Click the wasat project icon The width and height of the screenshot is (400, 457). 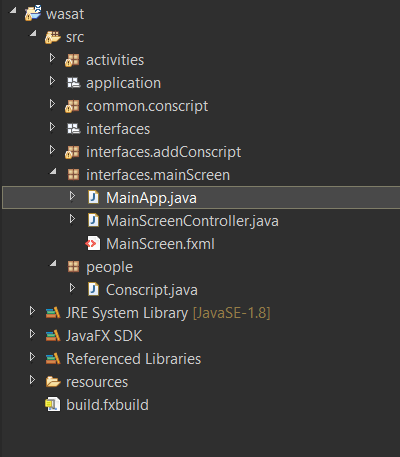(33, 13)
